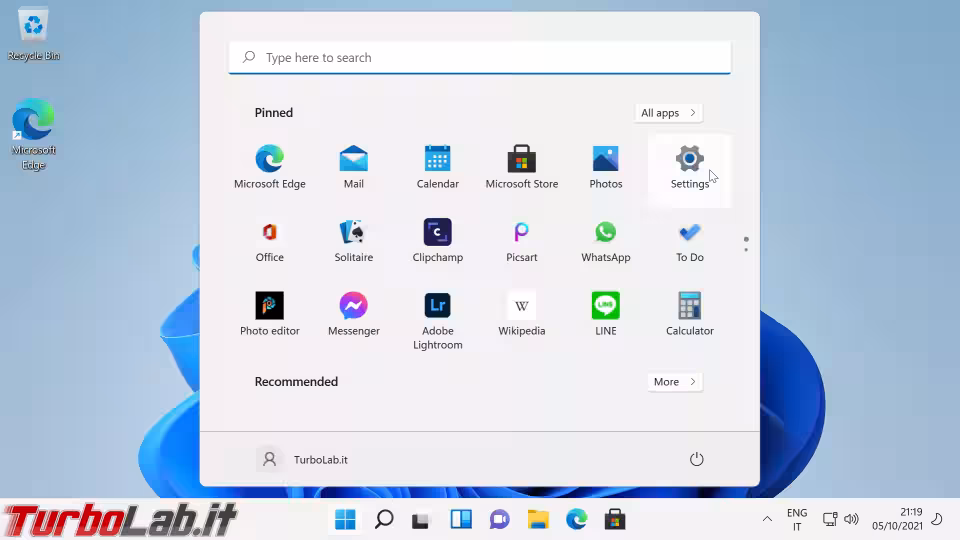Open the clock showing 21:19
Viewport: 960px width, 540px height.
coord(898,519)
